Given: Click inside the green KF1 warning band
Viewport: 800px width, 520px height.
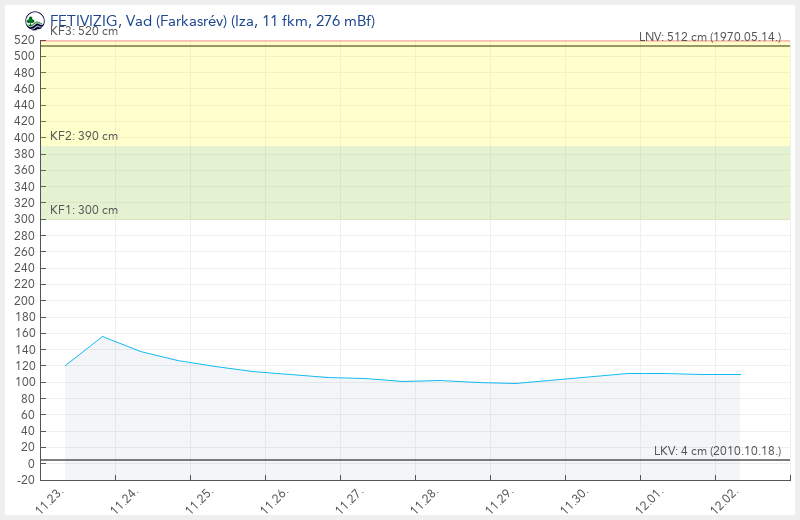Looking at the screenshot, I should [x=400, y=183].
